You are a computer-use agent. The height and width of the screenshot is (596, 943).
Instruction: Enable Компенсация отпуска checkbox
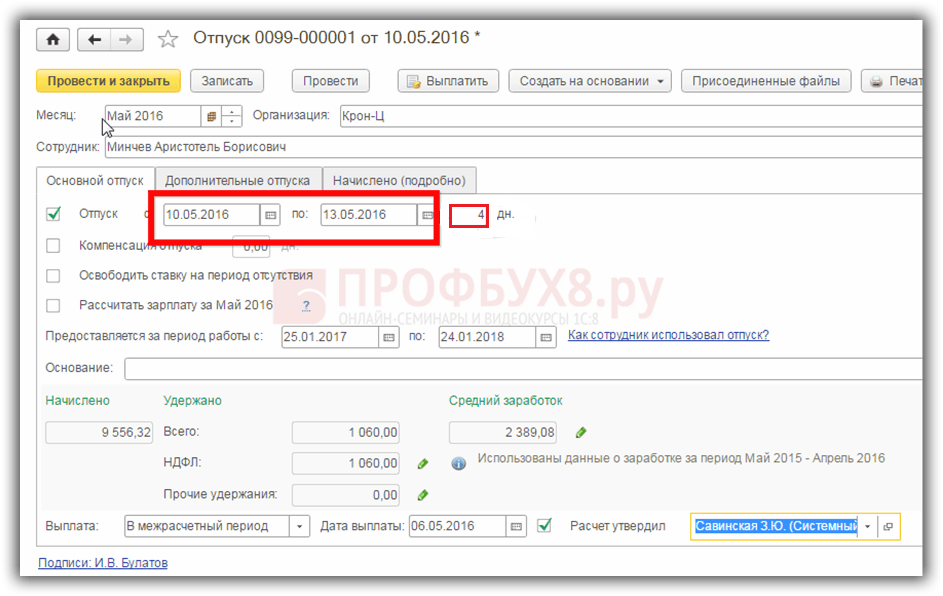pos(54,245)
